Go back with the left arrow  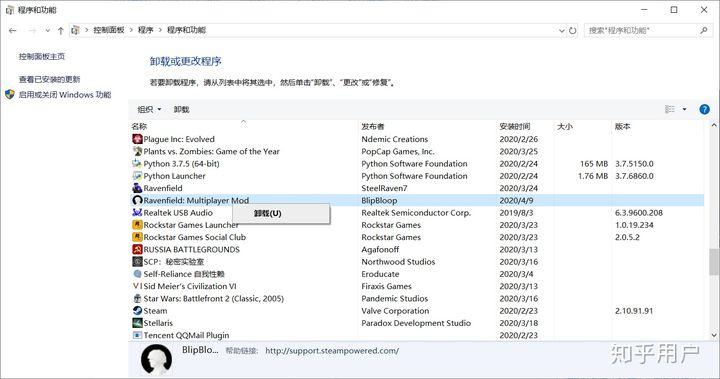12,31
